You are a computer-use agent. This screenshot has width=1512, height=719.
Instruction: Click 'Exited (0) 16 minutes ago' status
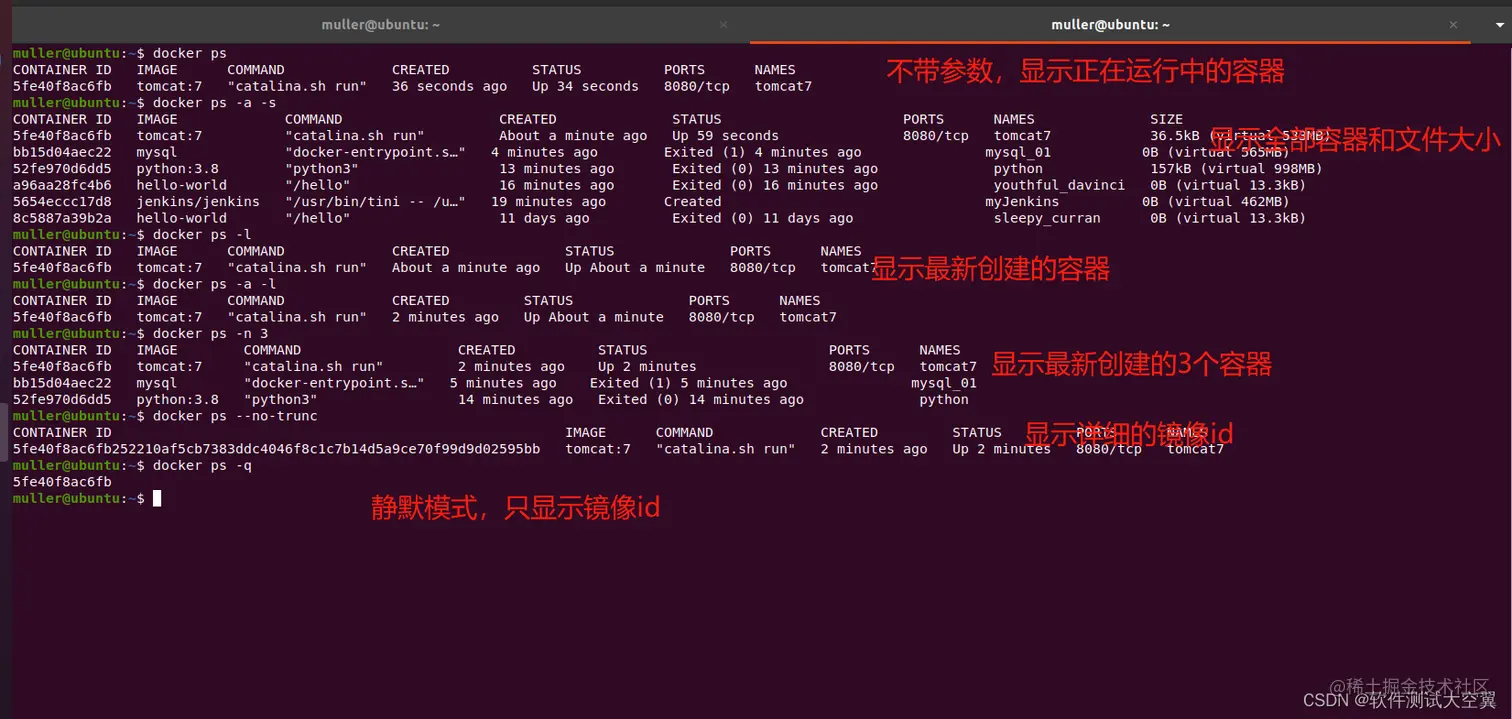pyautogui.click(x=775, y=185)
